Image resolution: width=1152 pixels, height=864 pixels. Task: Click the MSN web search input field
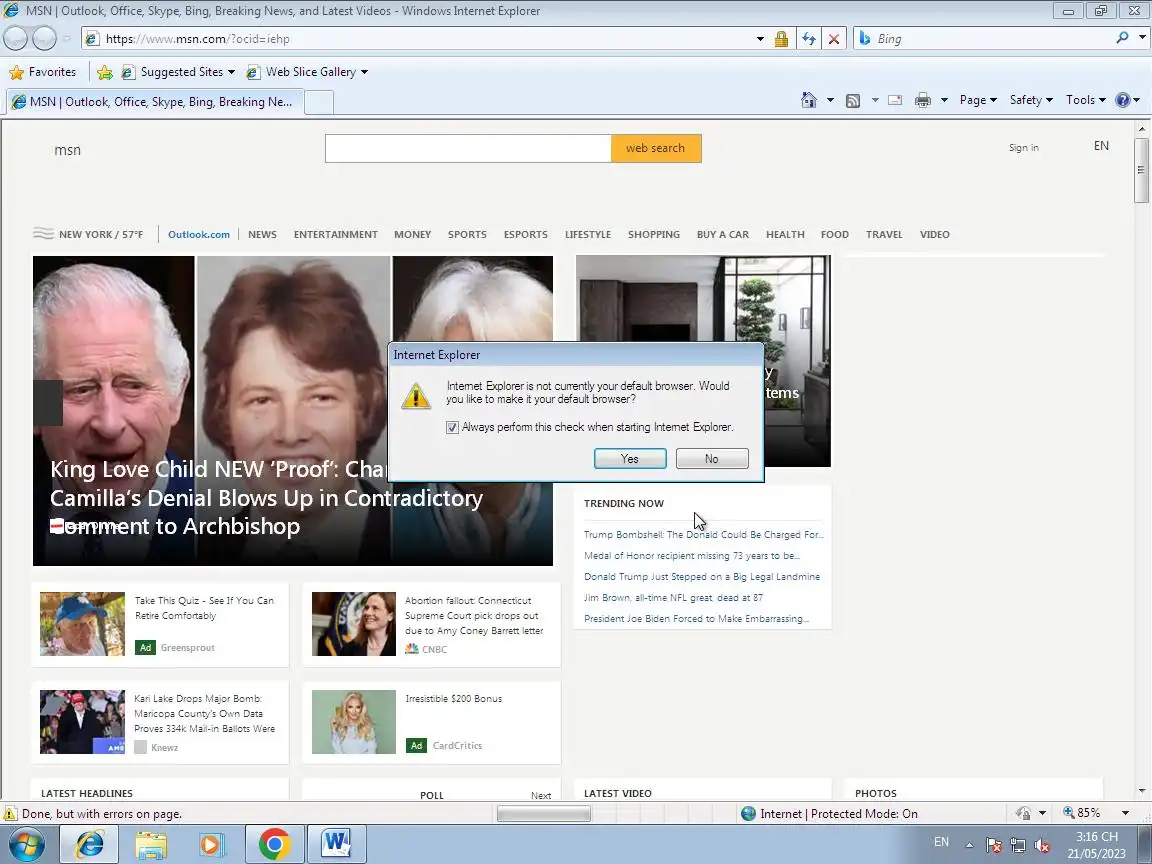point(468,148)
